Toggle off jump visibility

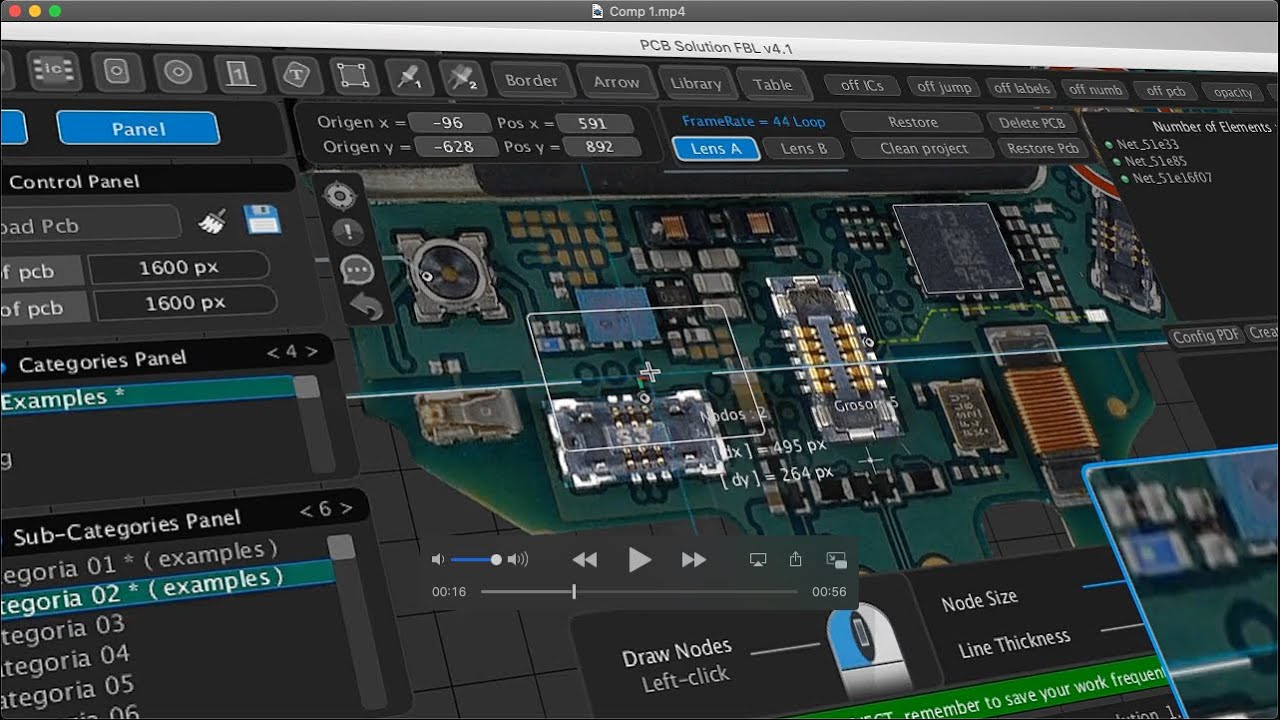click(944, 87)
